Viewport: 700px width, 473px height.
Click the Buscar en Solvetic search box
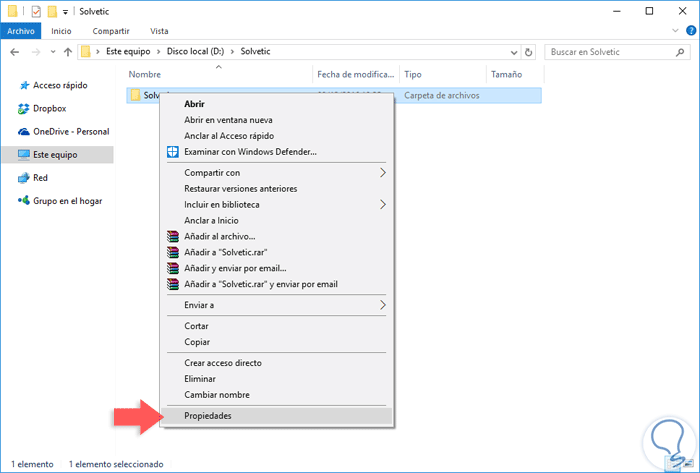[x=610, y=51]
